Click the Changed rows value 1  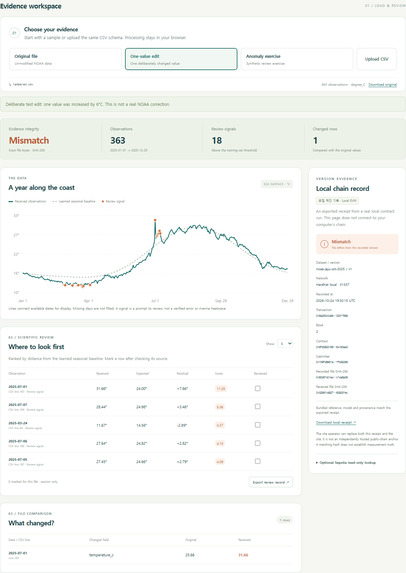tap(315, 141)
